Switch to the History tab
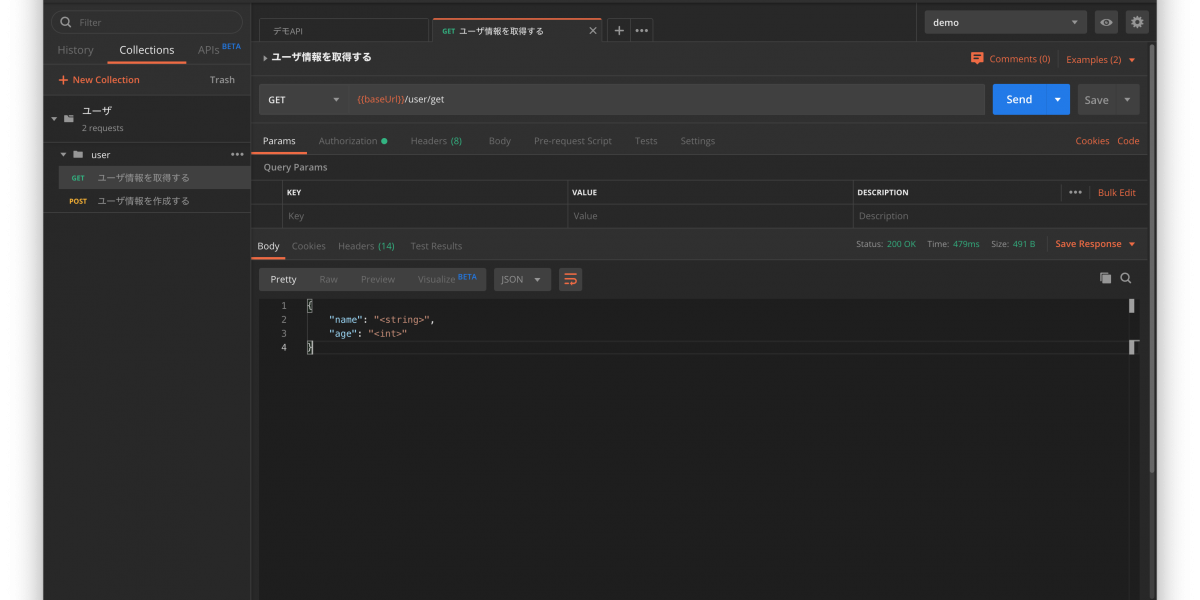This screenshot has width=1200, height=600. coord(75,50)
